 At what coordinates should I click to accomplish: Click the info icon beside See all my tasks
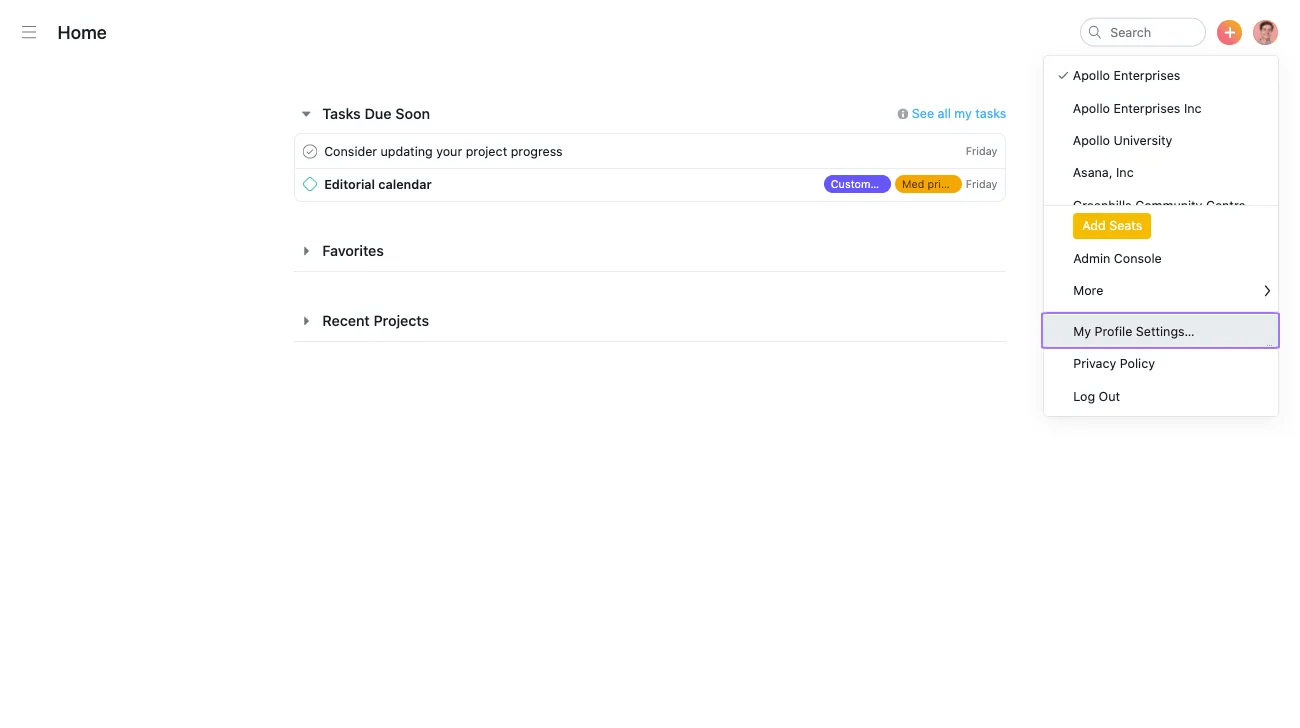click(903, 114)
